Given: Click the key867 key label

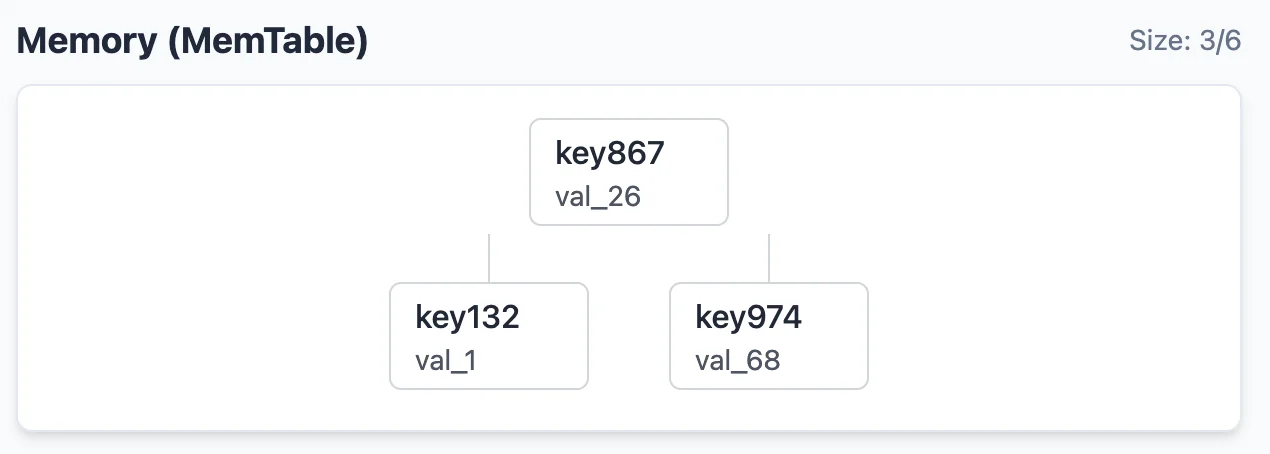Looking at the screenshot, I should [x=610, y=154].
